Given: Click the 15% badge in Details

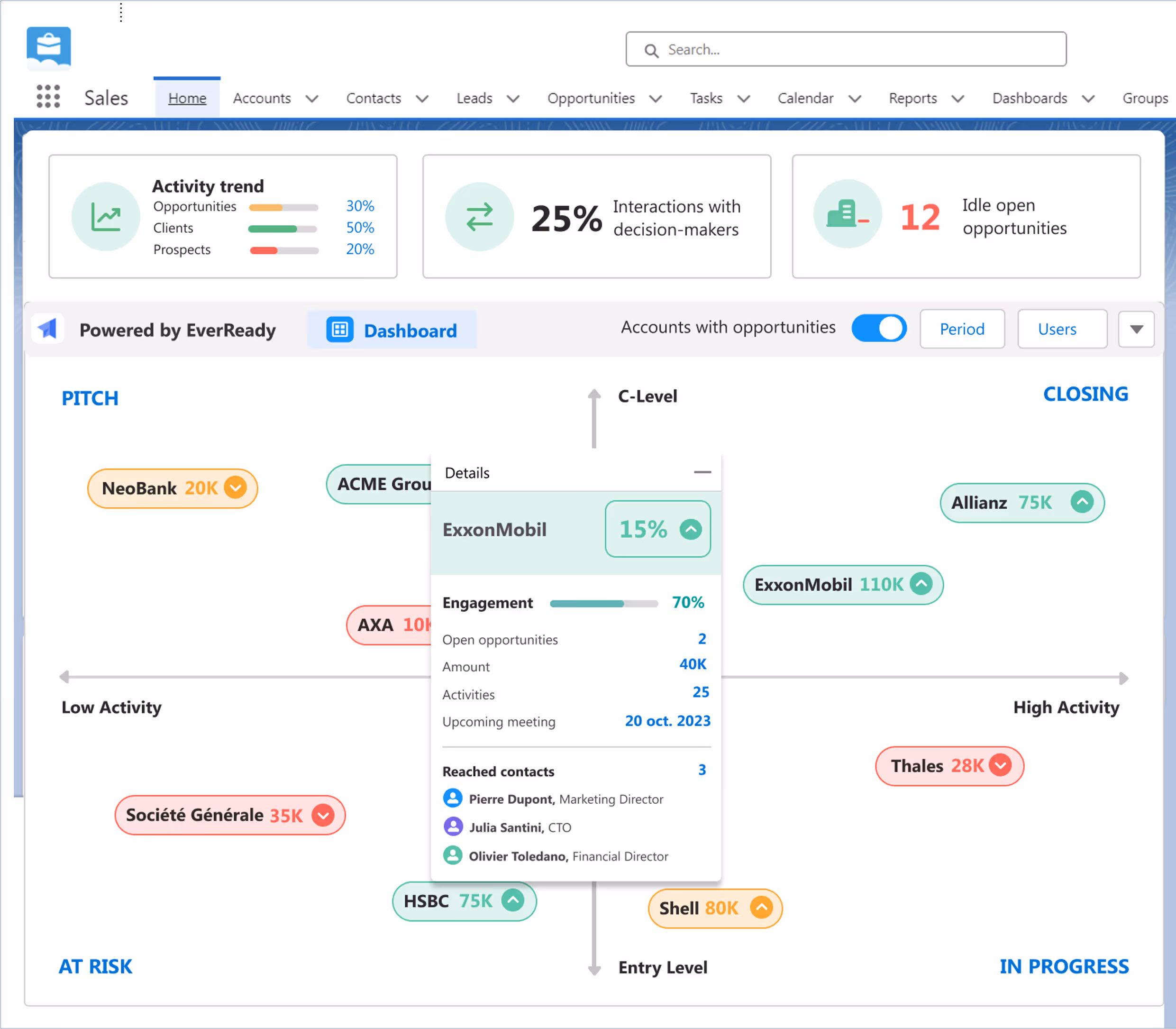Looking at the screenshot, I should [658, 529].
